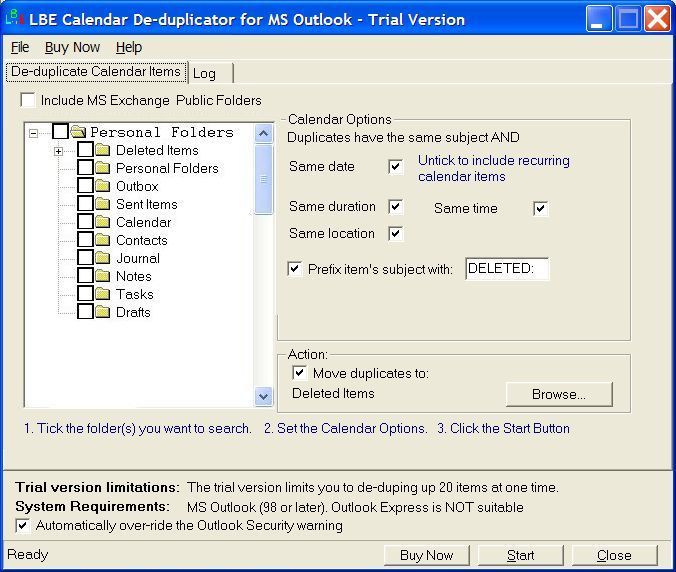Click the Calendar folder icon
The width and height of the screenshot is (676, 572).
tap(103, 222)
